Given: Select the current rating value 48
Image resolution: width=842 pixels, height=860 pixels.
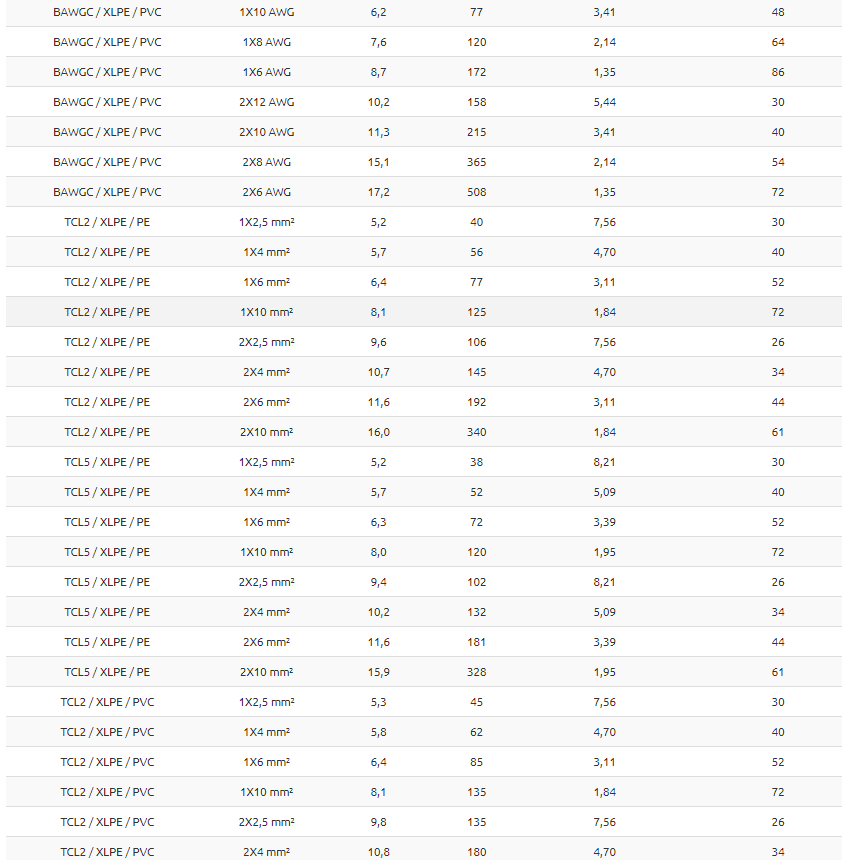Looking at the screenshot, I should (778, 12).
